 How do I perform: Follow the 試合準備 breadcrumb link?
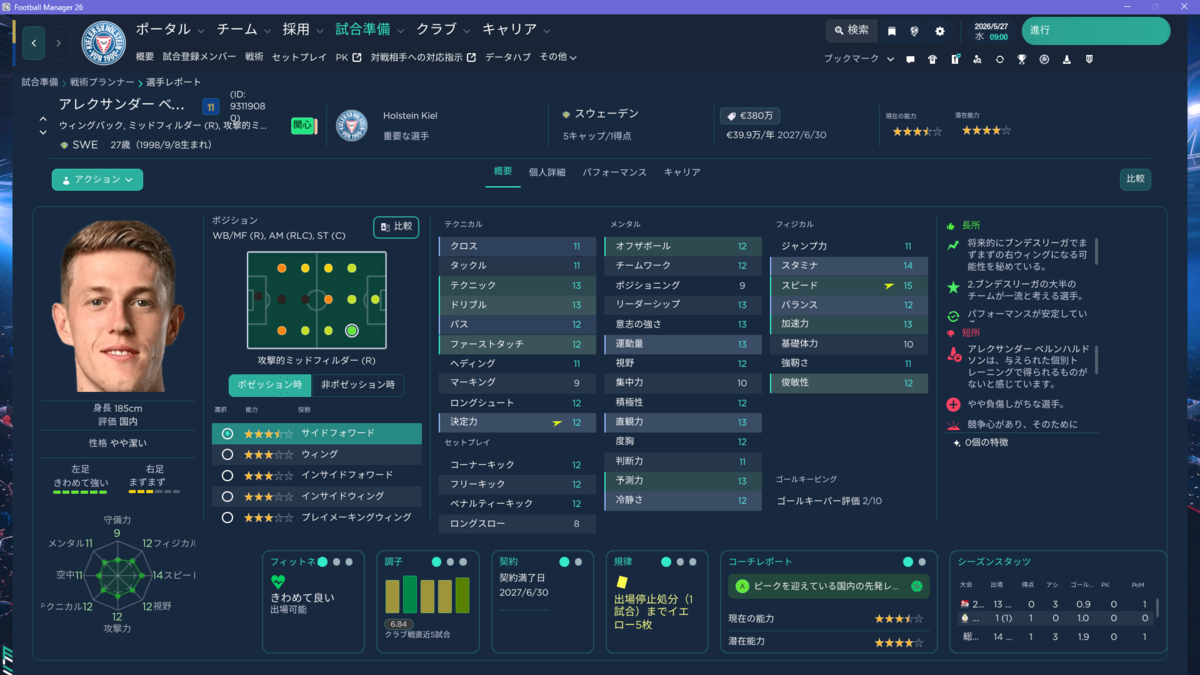pyautogui.click(x=39, y=82)
